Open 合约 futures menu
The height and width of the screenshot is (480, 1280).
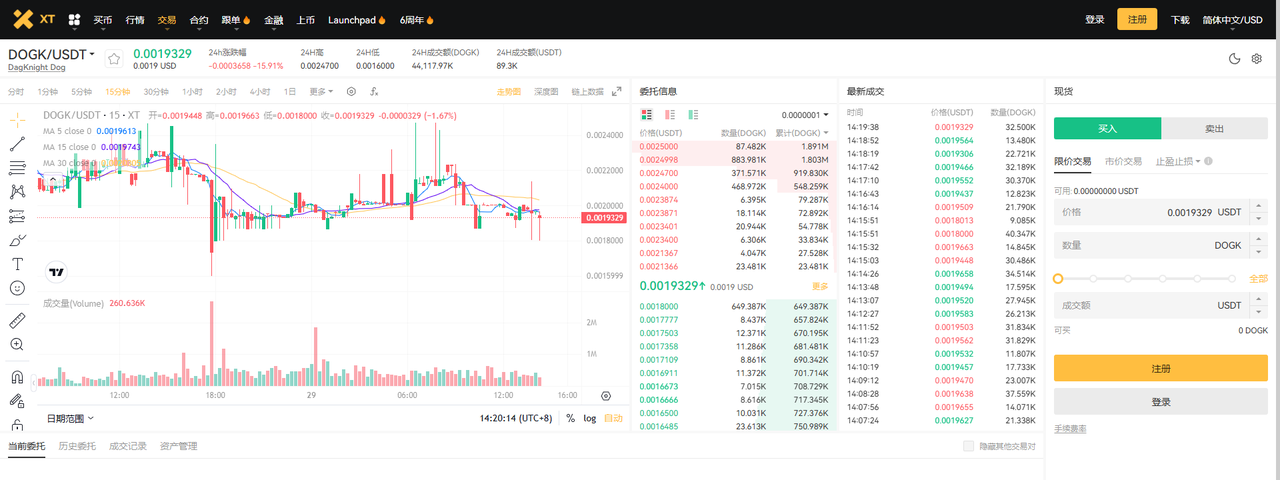[199, 19]
